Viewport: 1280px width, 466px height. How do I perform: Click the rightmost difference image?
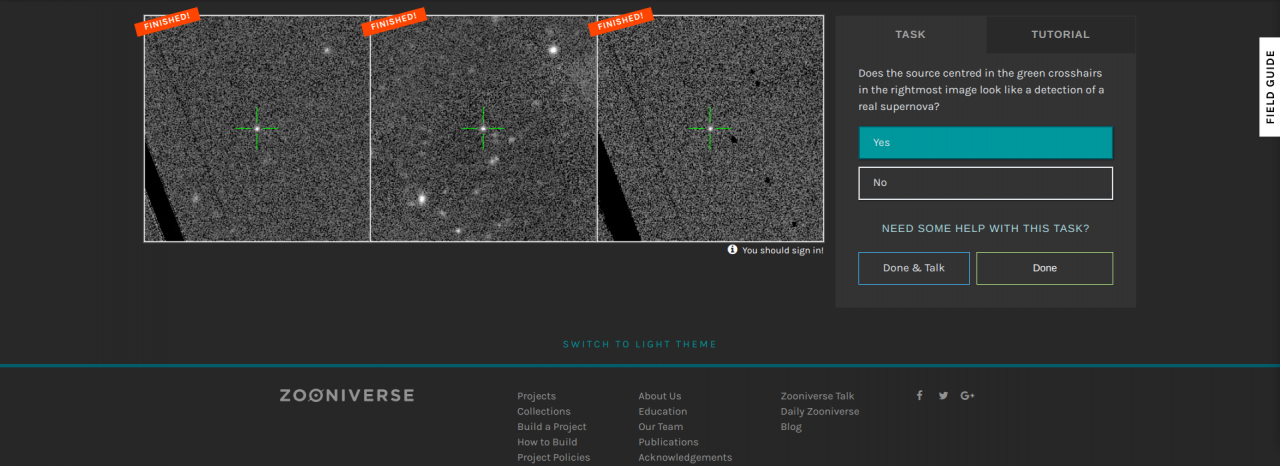pos(711,128)
